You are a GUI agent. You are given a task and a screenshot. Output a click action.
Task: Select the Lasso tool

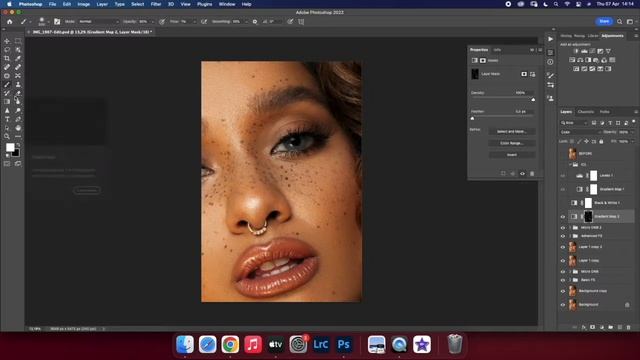(x=7, y=50)
